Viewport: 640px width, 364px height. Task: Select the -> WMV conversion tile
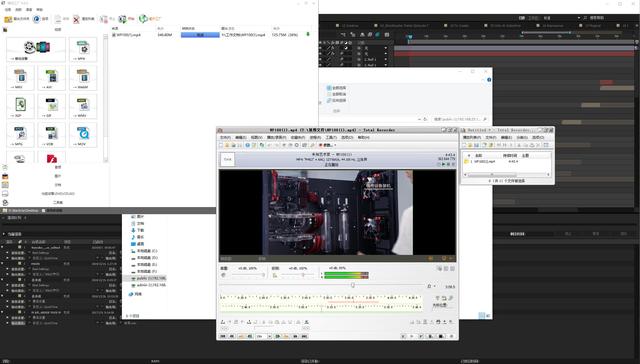tap(83, 107)
